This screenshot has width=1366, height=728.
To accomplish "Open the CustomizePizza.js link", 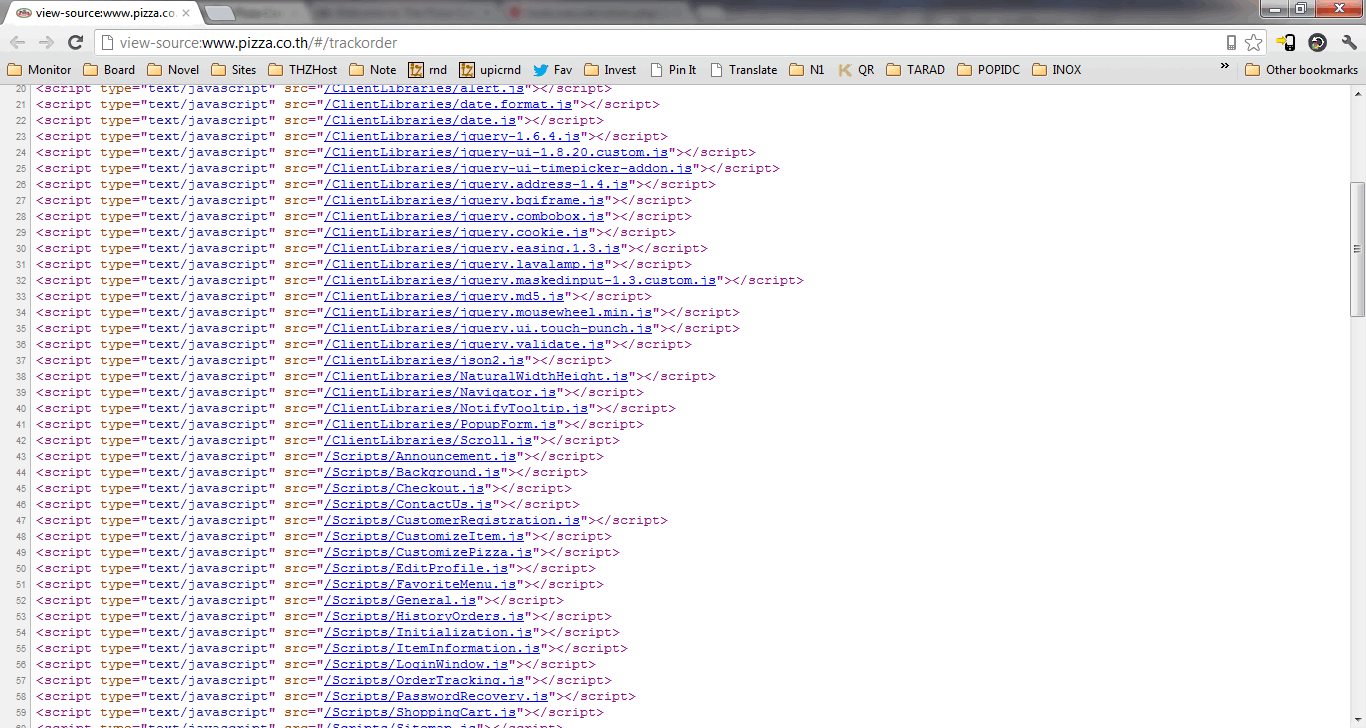I will [429, 552].
